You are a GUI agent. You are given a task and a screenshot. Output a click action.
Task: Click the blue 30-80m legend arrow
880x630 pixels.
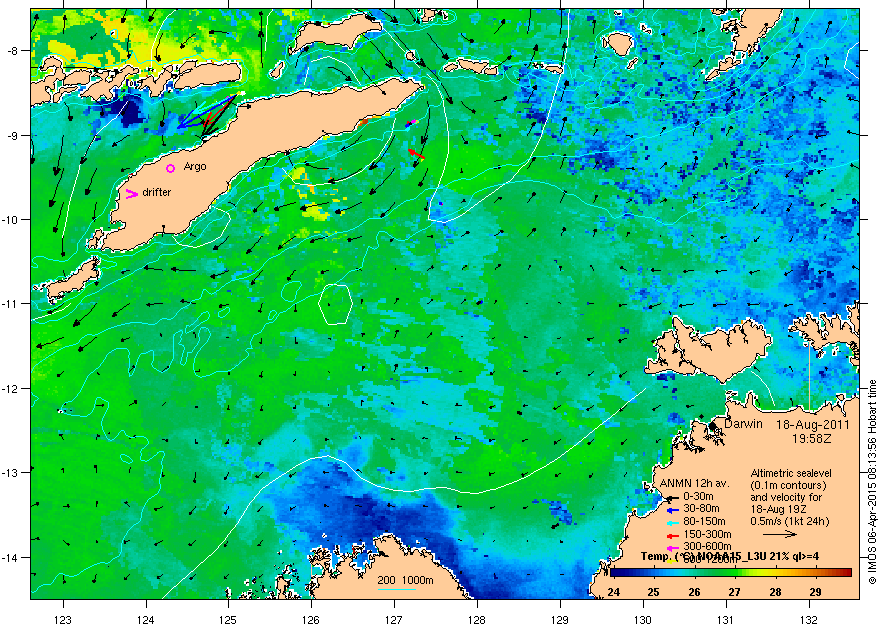click(673, 510)
